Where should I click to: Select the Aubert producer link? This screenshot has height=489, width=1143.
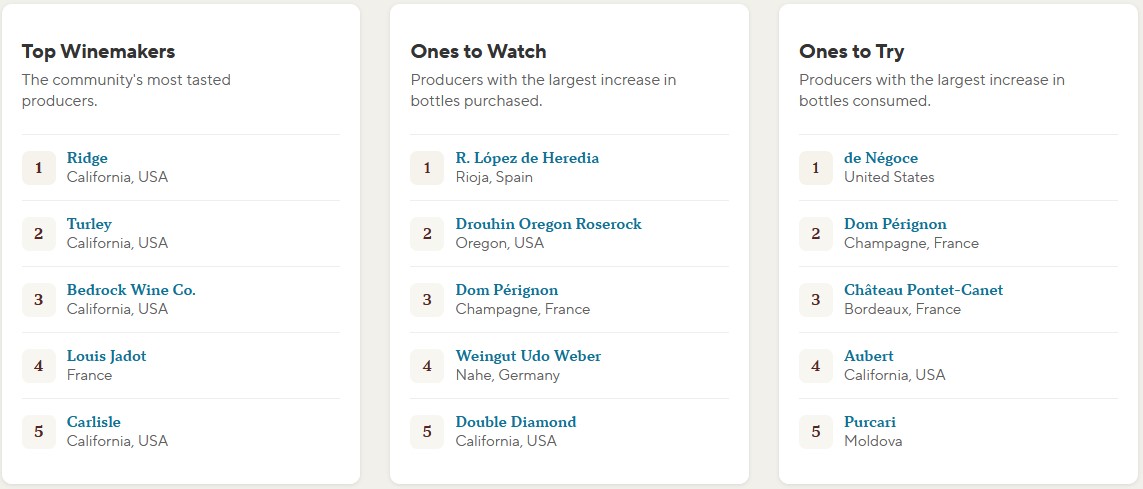pos(869,356)
